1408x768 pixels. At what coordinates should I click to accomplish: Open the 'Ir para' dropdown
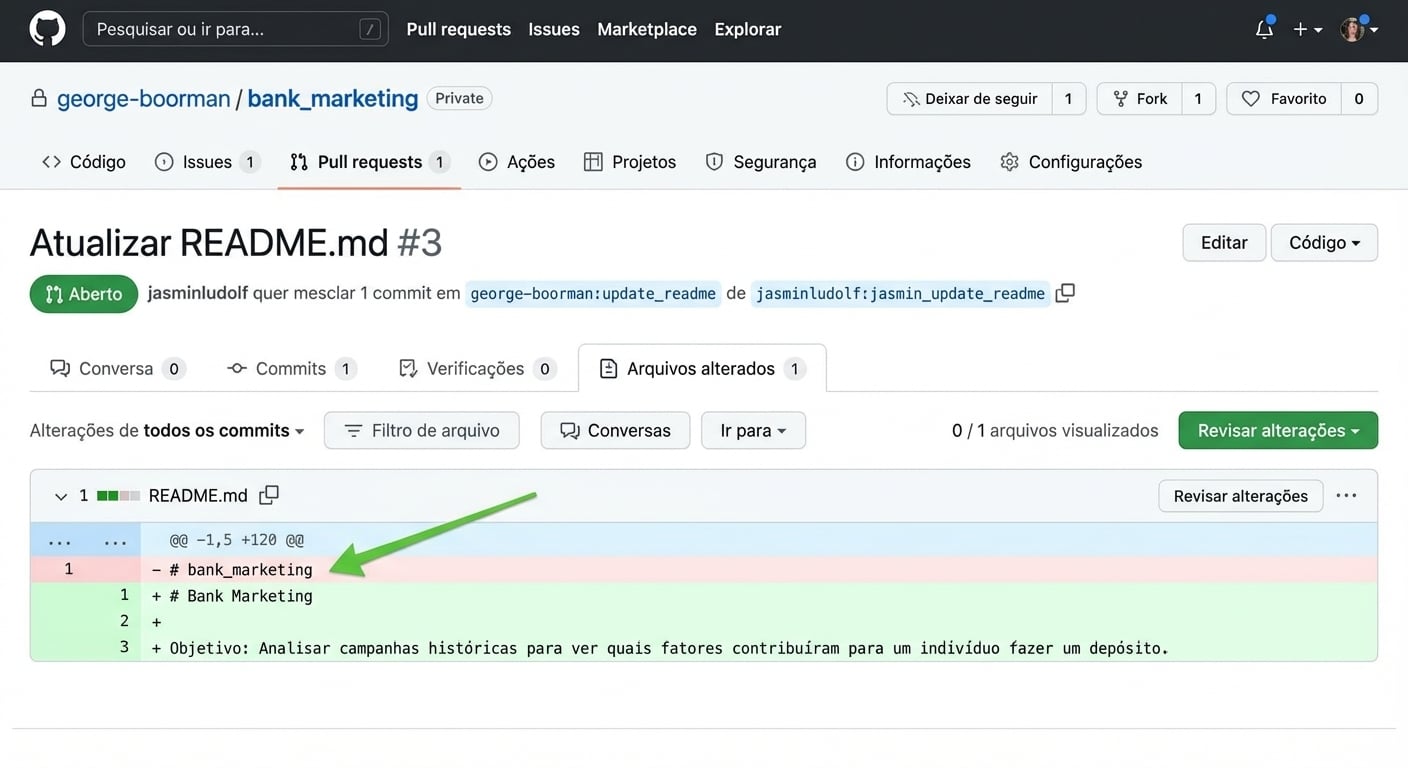(x=753, y=431)
